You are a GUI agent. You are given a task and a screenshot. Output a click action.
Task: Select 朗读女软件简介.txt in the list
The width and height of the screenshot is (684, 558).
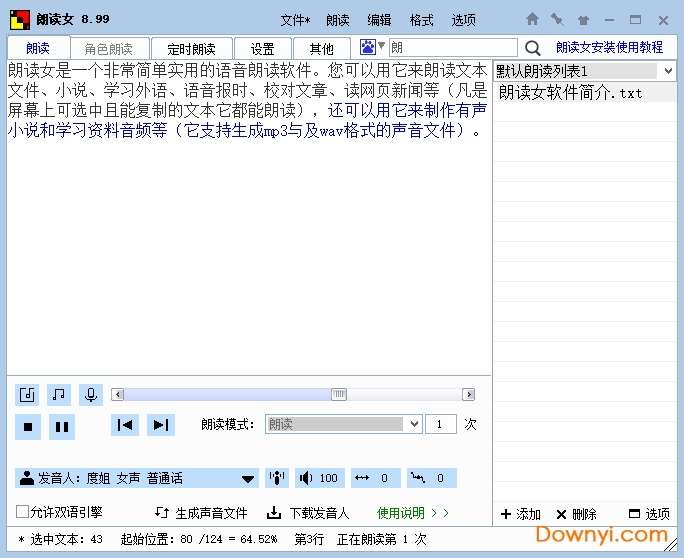[x=570, y=93]
